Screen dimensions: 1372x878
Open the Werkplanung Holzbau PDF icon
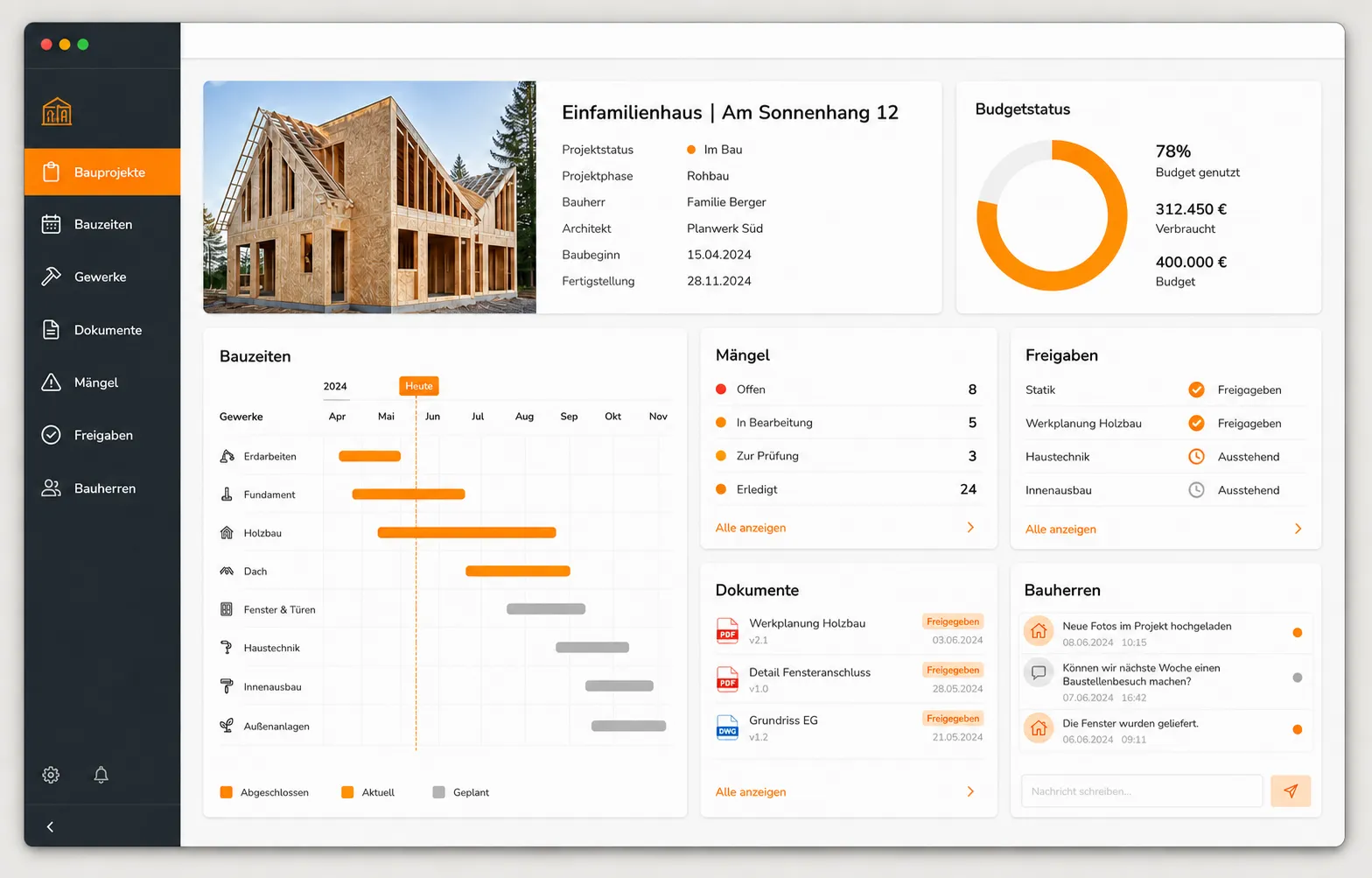(727, 630)
